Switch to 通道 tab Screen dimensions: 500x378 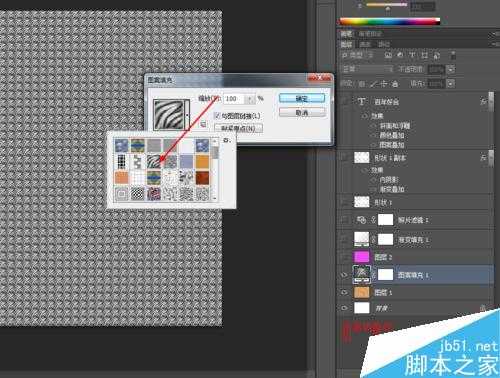pos(365,44)
